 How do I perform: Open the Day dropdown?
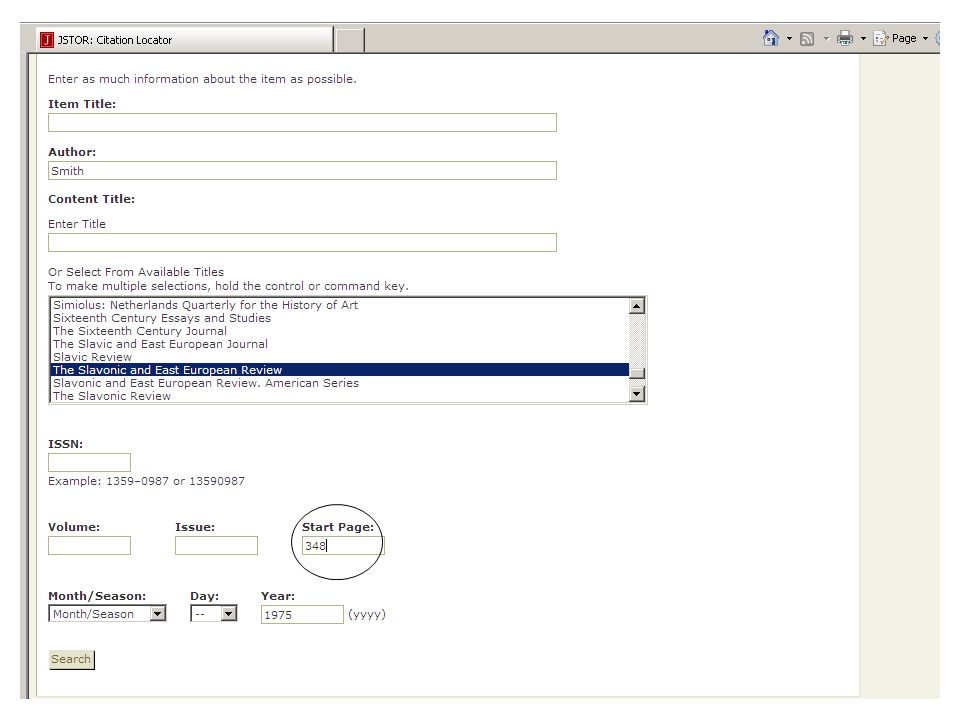click(214, 613)
